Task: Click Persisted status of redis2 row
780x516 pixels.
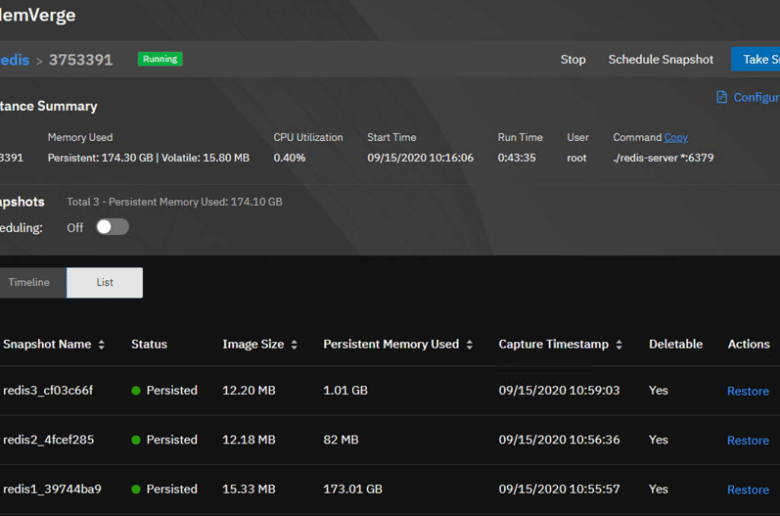Action: (164, 440)
